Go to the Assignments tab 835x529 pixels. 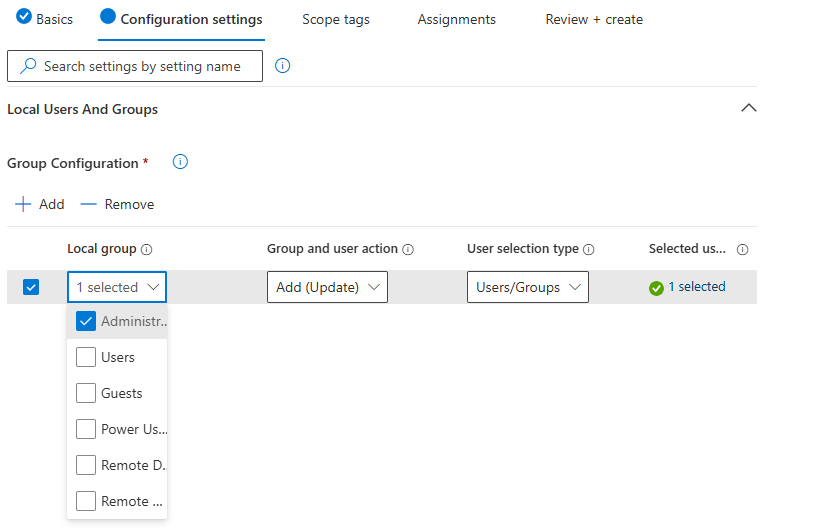tap(456, 19)
